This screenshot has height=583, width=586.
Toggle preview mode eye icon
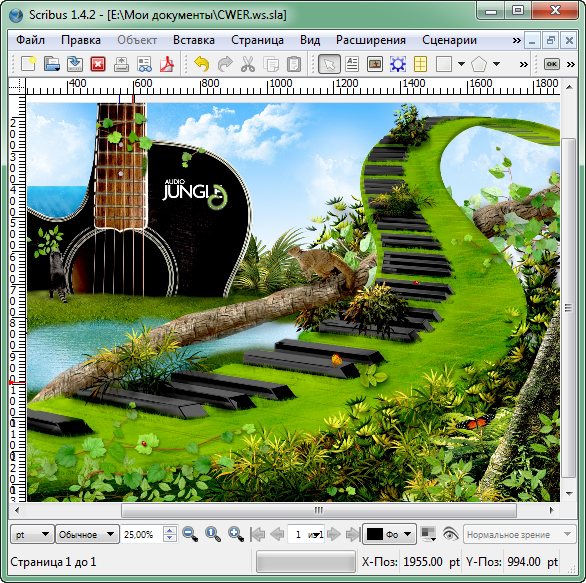[450, 534]
